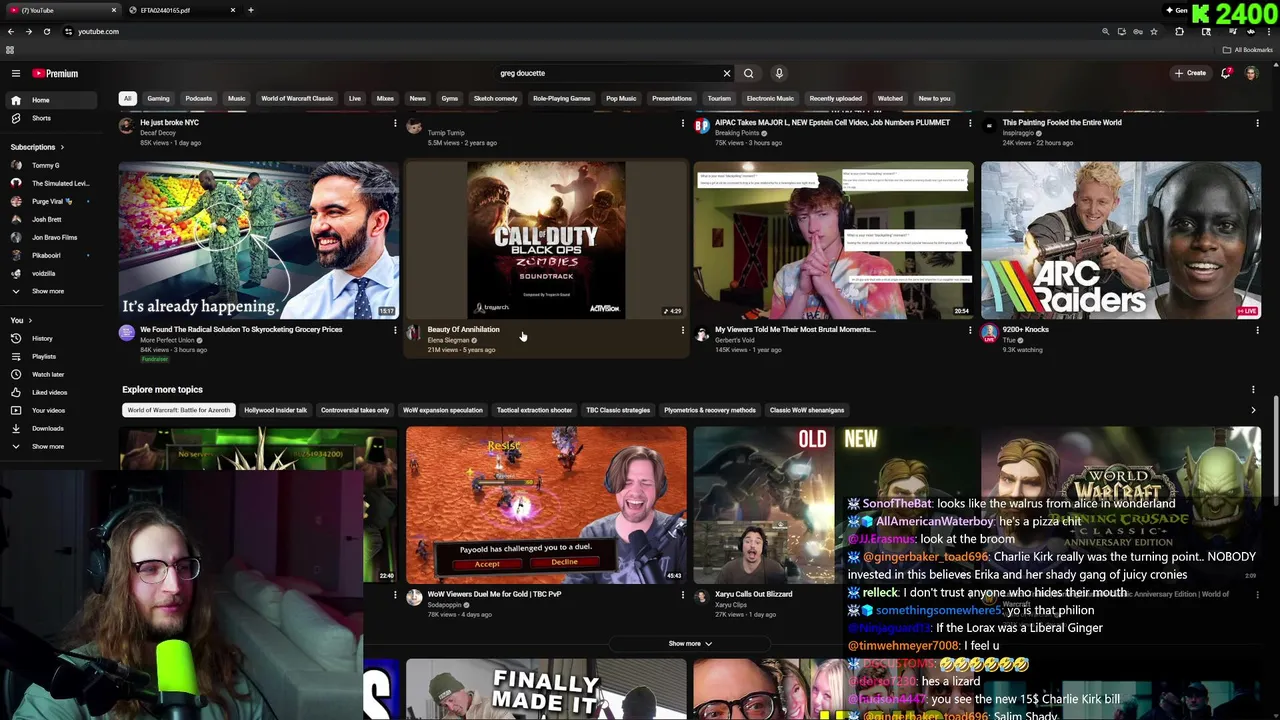Select the Tactical extraction shooter topic chip
The height and width of the screenshot is (720, 1280).
pos(534,410)
